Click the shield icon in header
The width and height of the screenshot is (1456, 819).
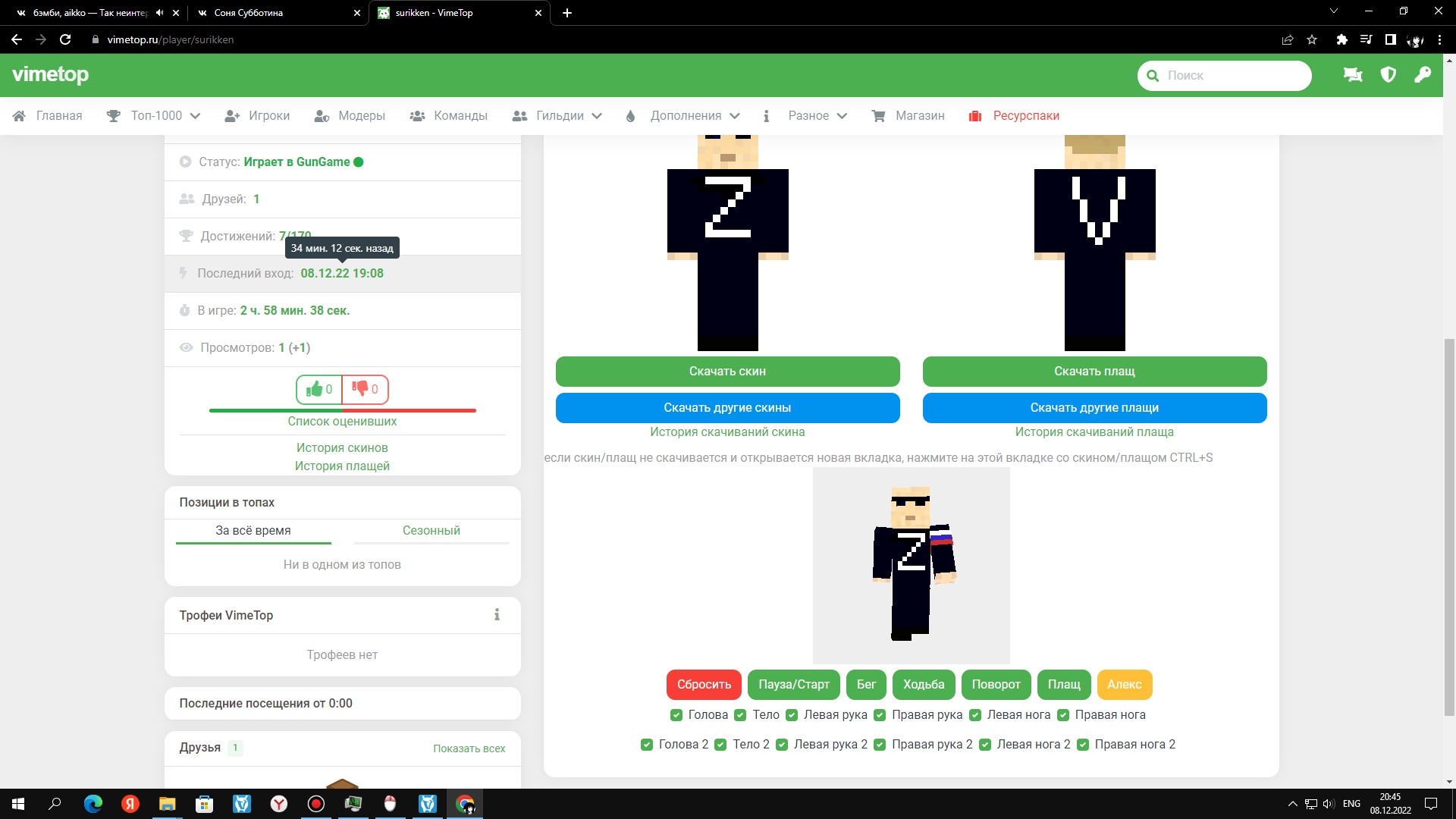click(x=1388, y=75)
